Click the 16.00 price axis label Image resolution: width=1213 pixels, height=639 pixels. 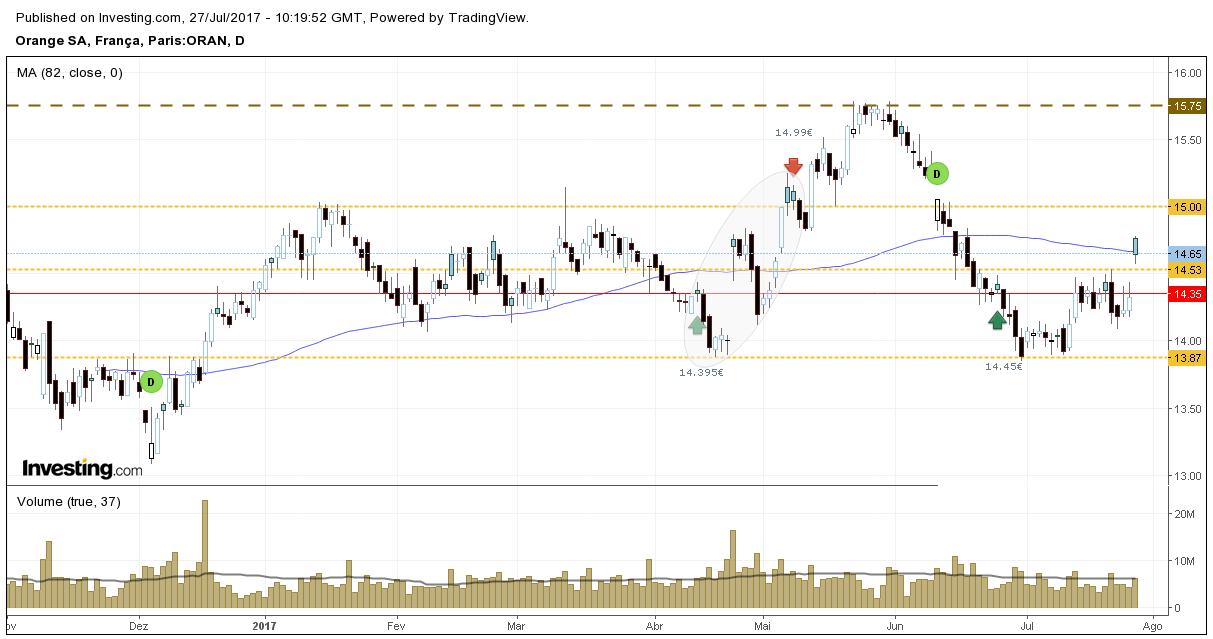(1187, 73)
